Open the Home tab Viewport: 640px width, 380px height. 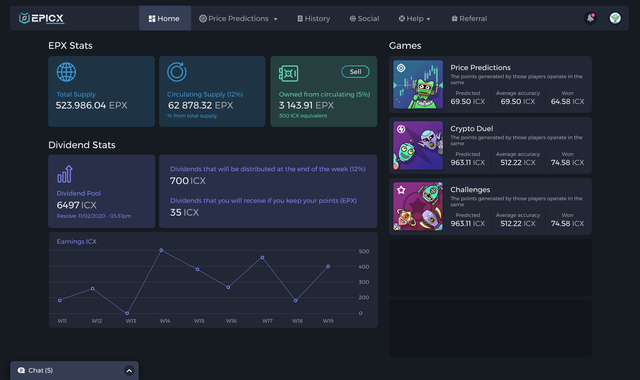click(x=164, y=18)
